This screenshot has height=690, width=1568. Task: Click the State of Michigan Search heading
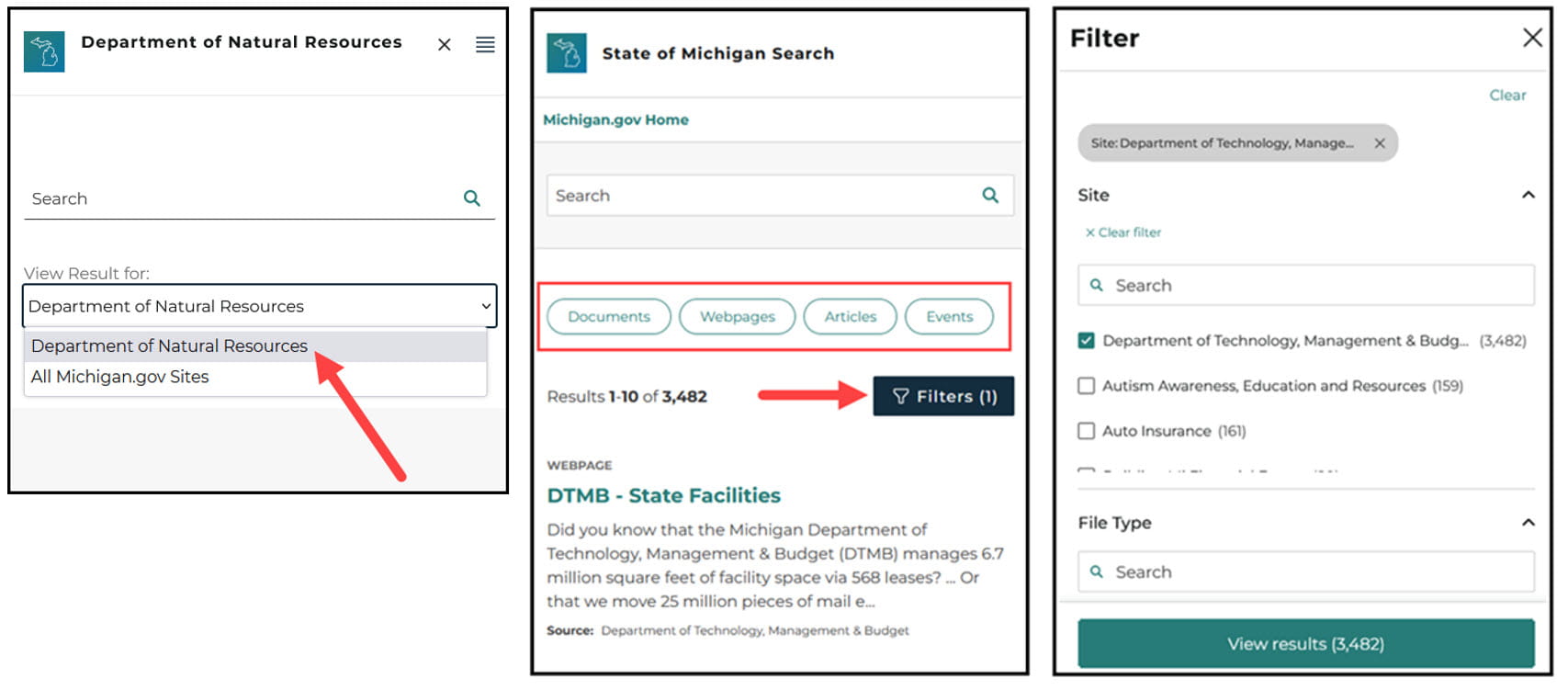(718, 53)
